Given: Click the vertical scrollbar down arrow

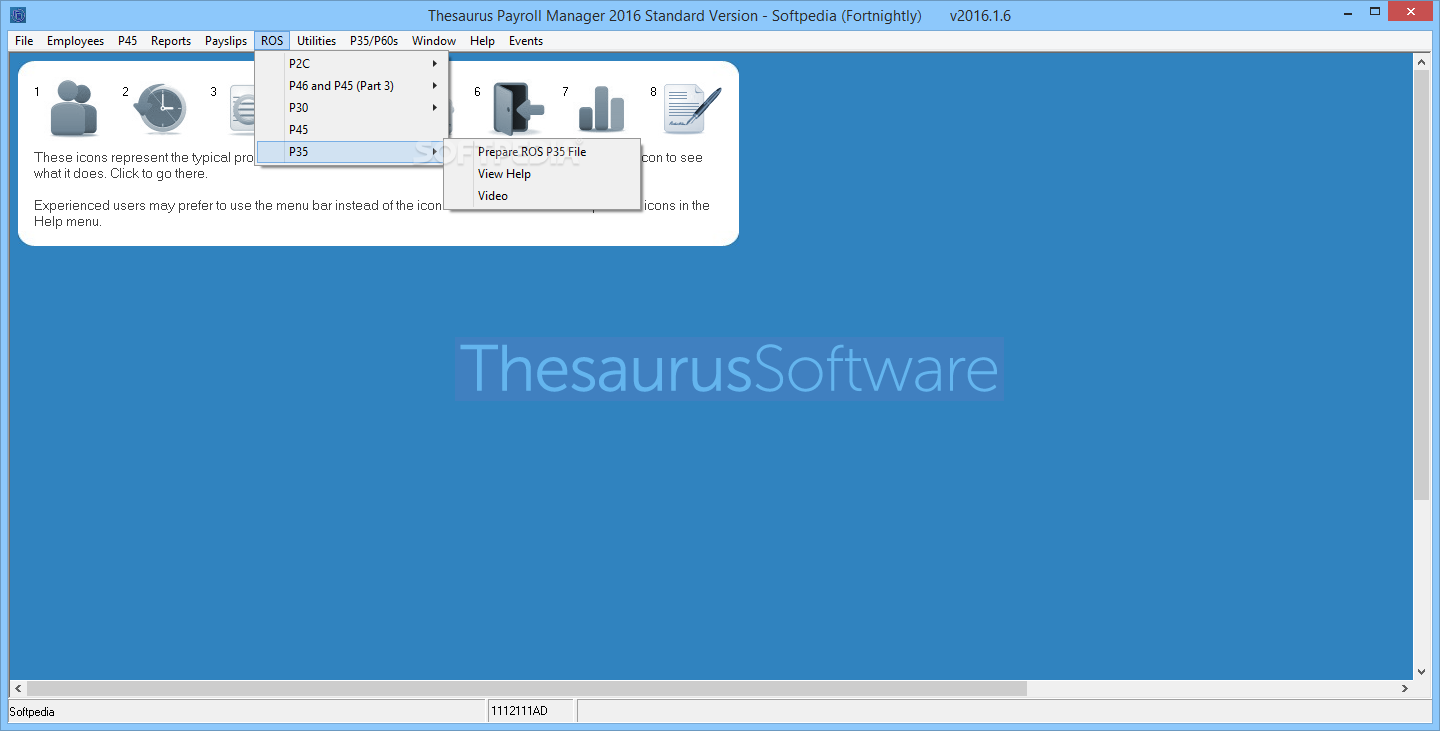Looking at the screenshot, I should (1422, 672).
